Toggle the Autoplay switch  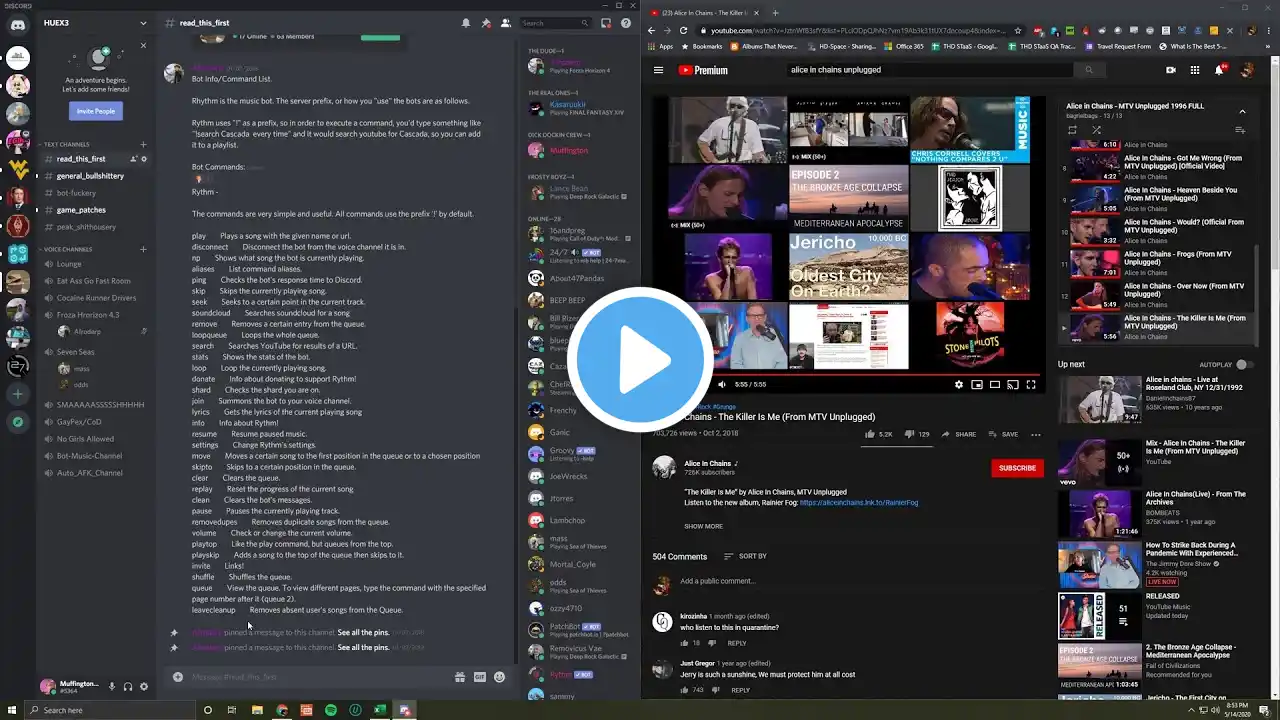pos(1243,365)
